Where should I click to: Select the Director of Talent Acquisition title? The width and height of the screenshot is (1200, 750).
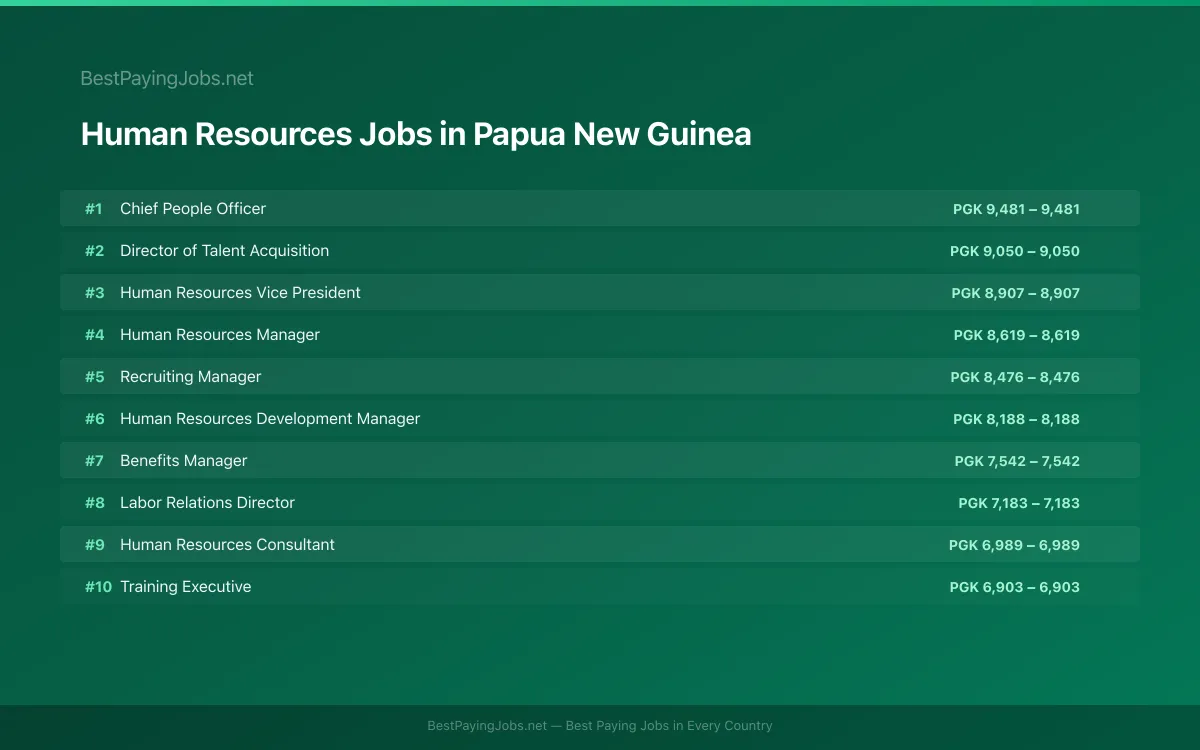[224, 251]
